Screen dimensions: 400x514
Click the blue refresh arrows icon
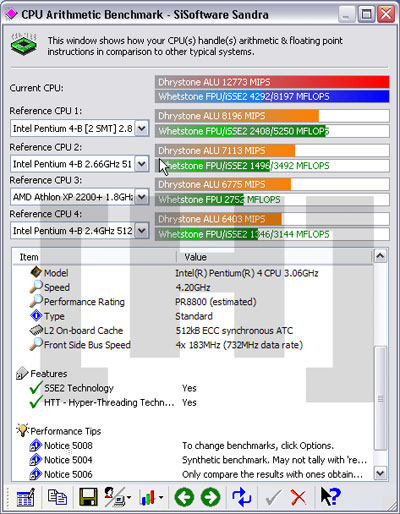(x=242, y=498)
